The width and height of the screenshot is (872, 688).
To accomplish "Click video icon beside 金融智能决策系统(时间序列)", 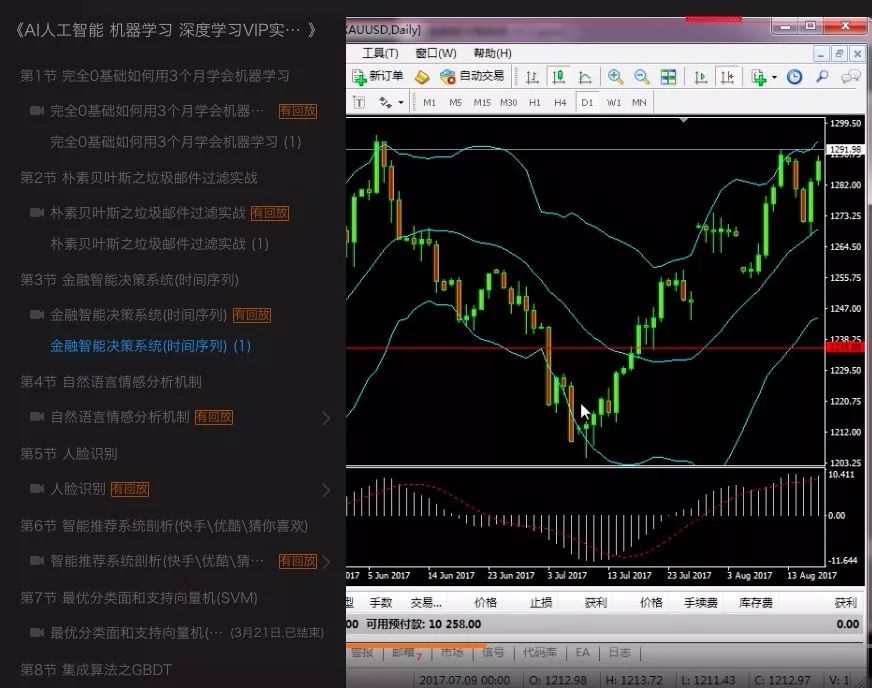I will [37, 314].
